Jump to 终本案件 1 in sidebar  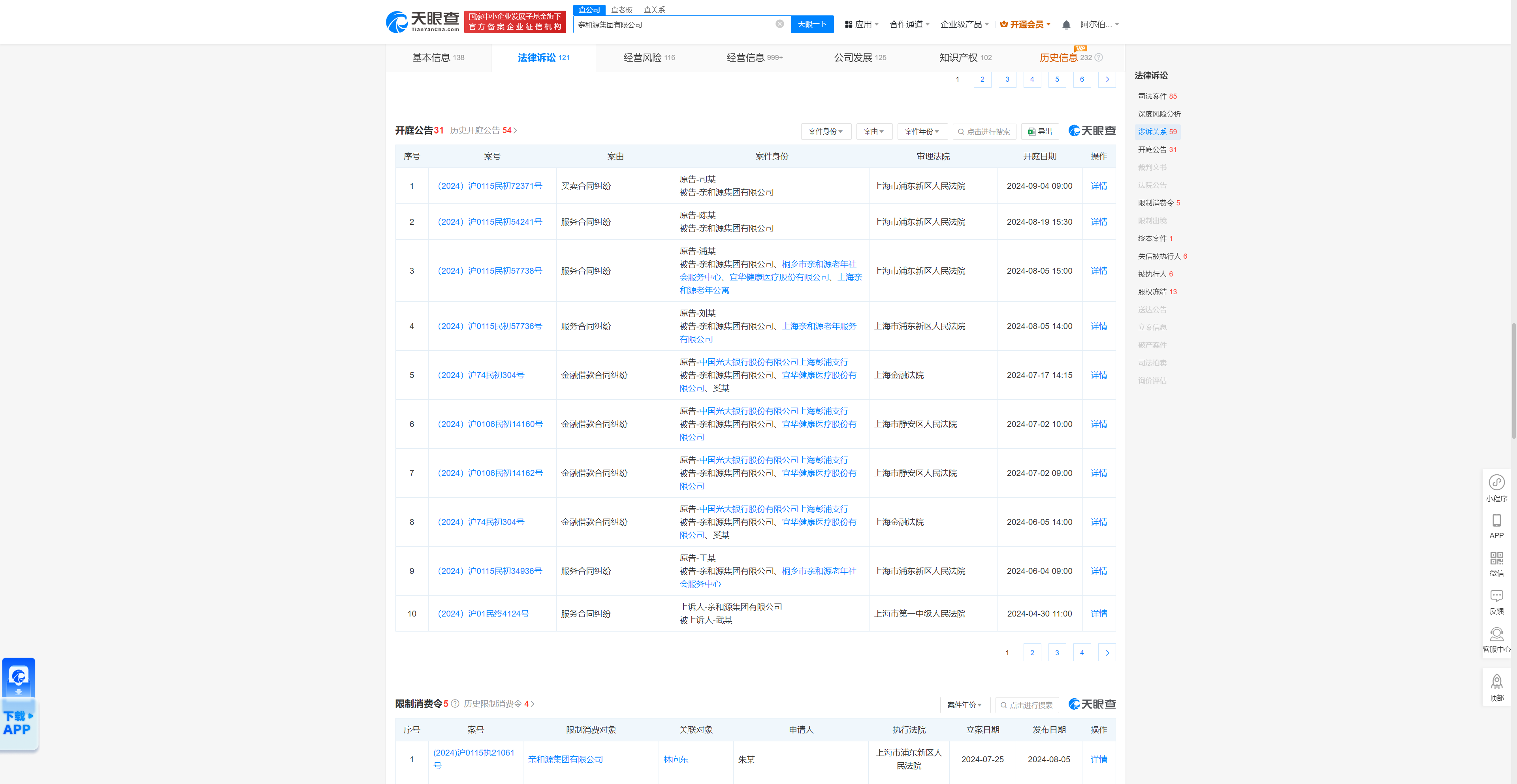(1155, 239)
